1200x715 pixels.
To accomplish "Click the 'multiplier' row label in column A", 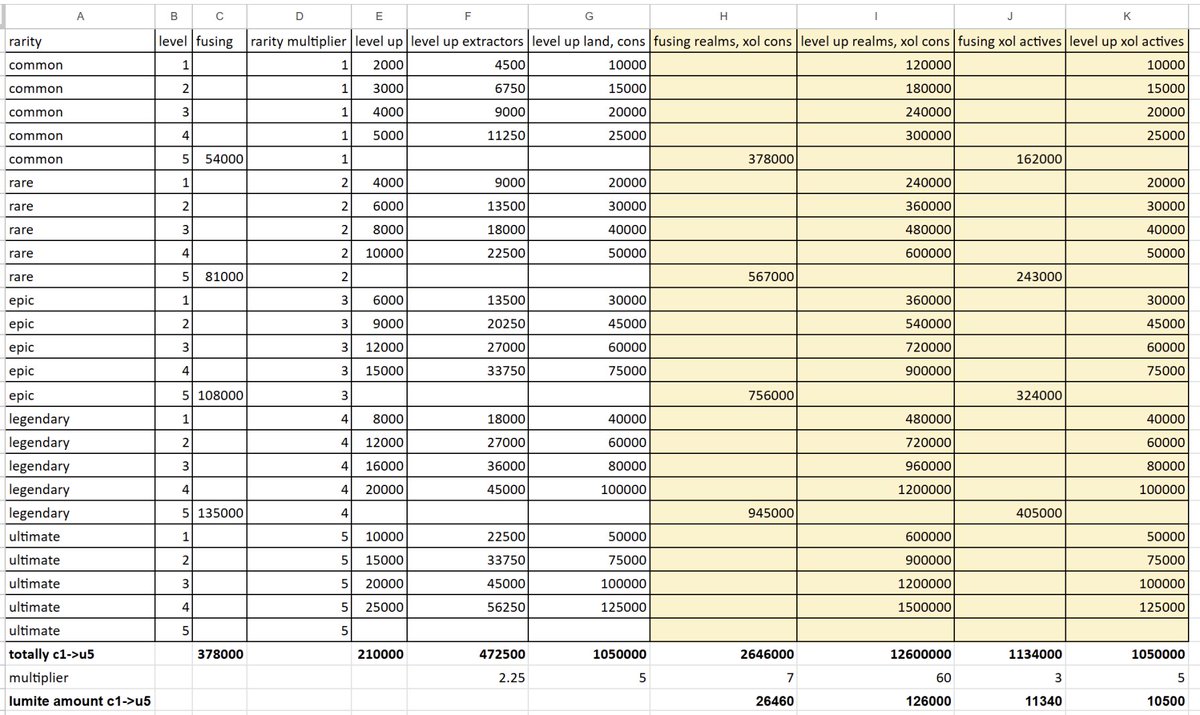I will [81, 677].
